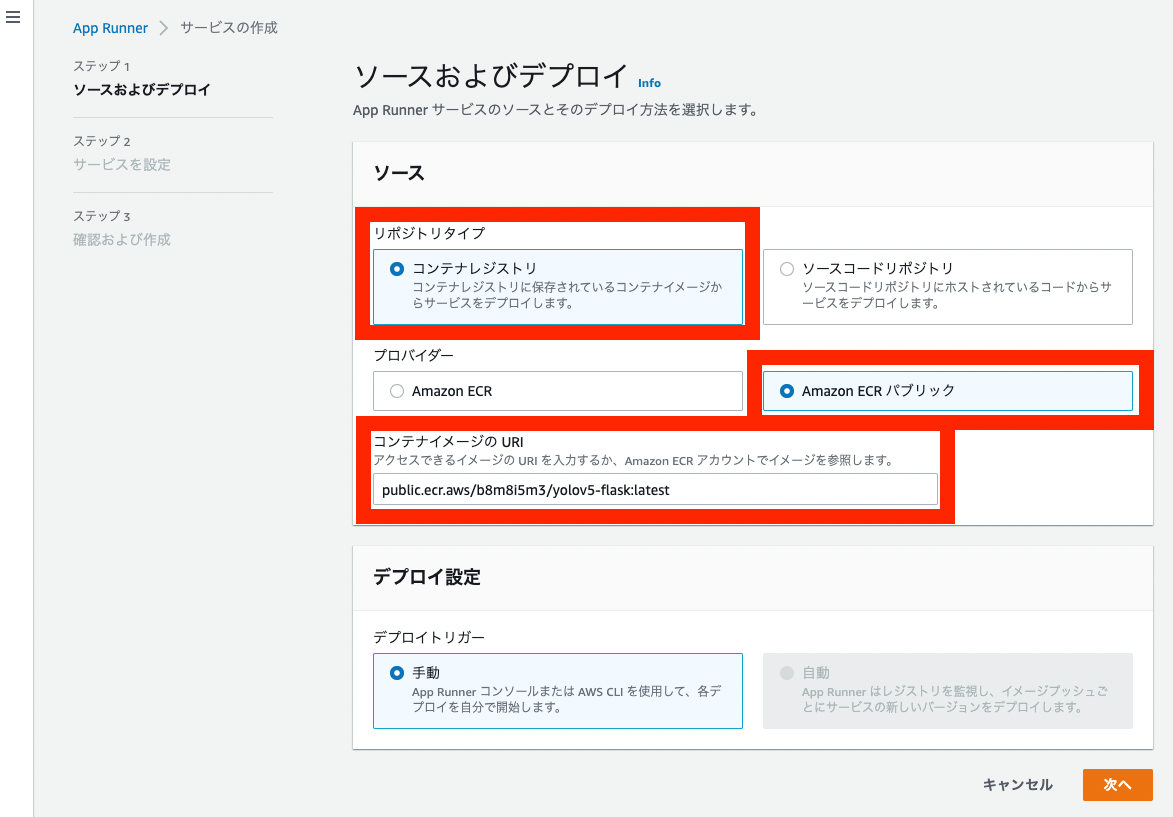
Task: Choose the Amazon ECR provider option
Action: click(x=557, y=391)
